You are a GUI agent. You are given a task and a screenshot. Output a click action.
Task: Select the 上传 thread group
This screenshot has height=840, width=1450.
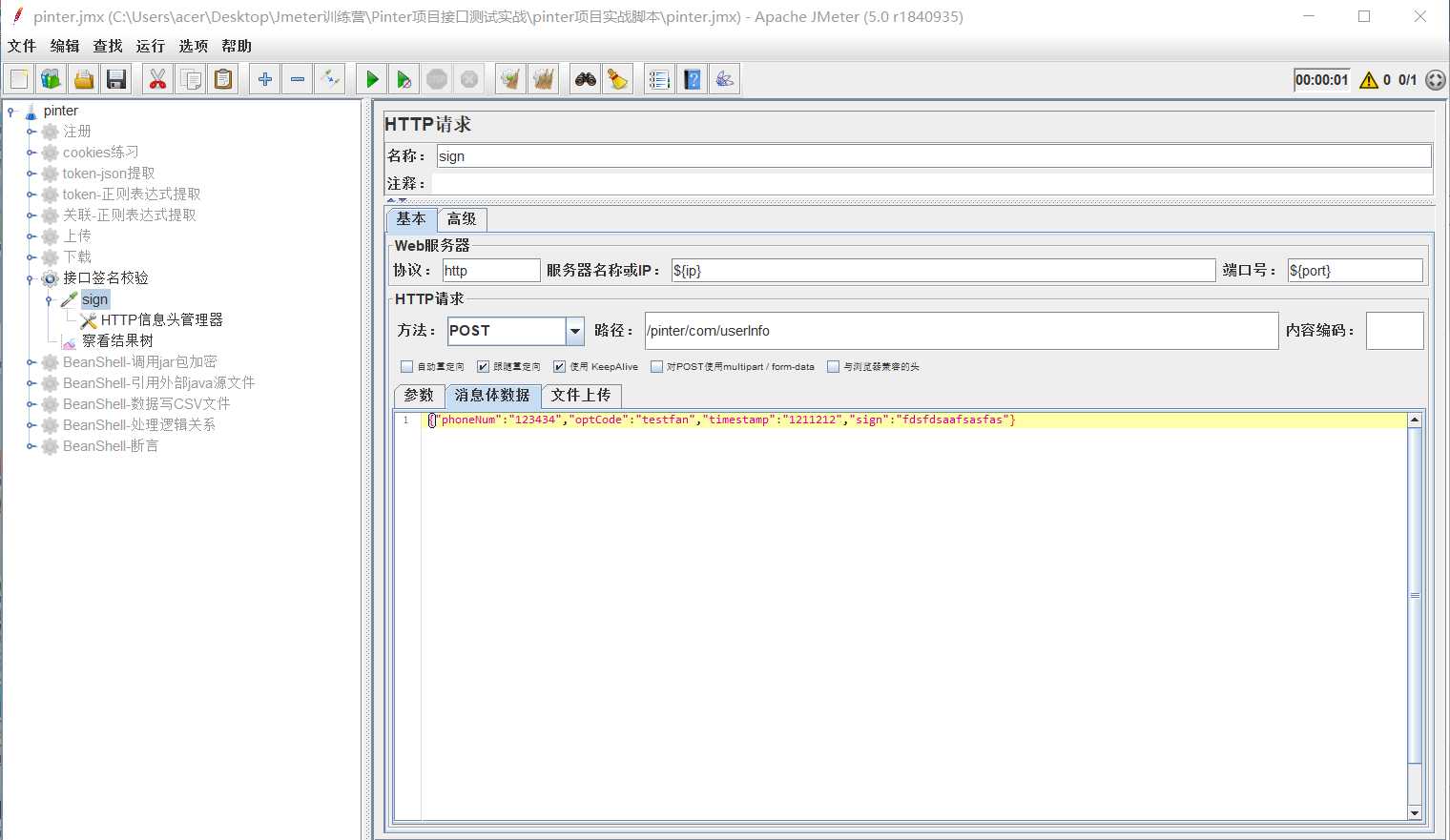77,236
